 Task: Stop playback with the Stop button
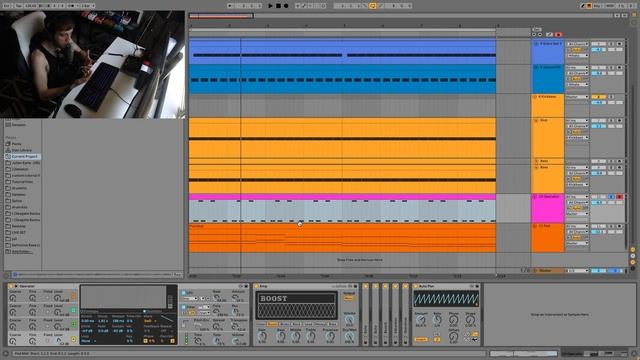click(x=278, y=6)
